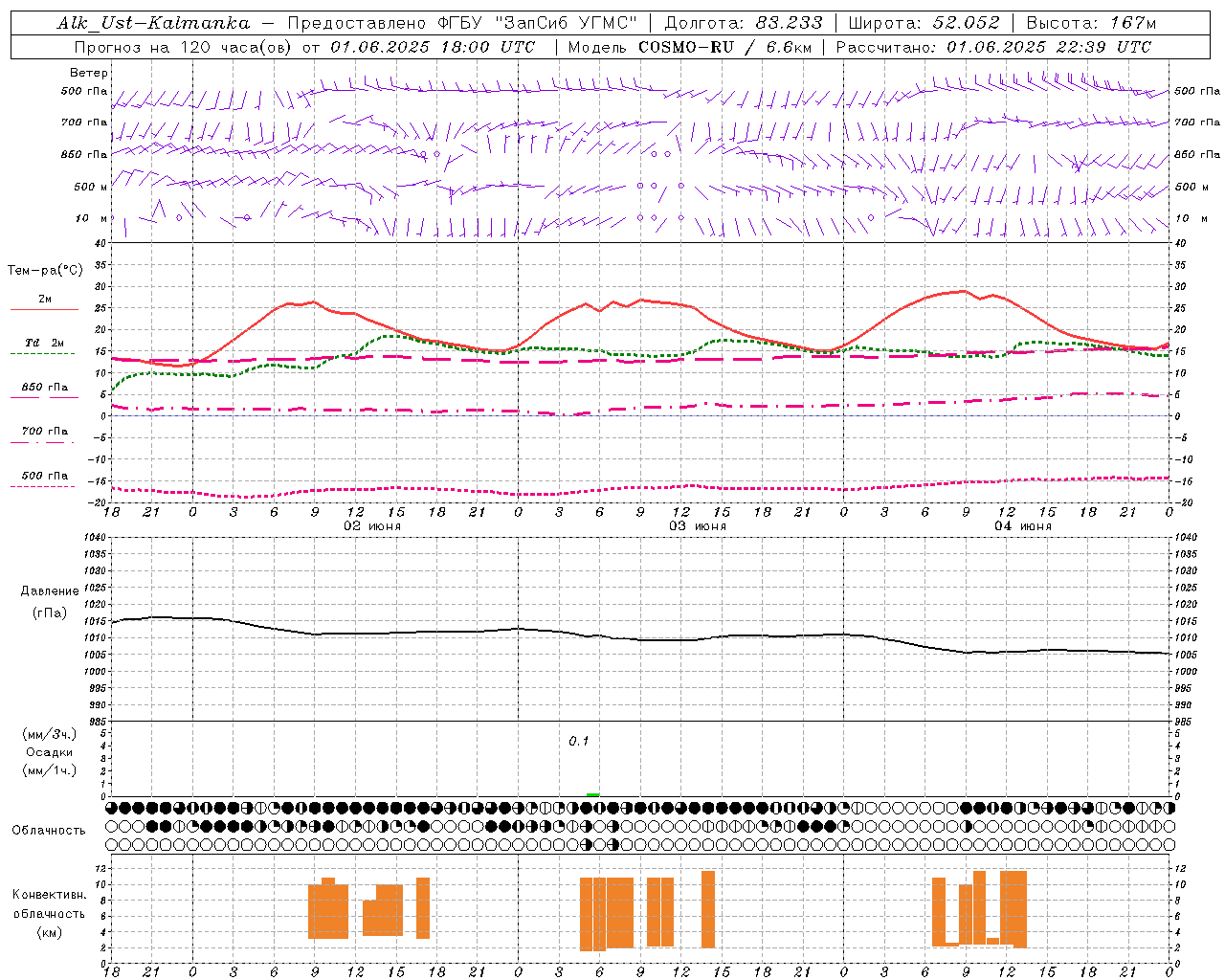Click the 500 гПа temperature legend entry

click(44, 476)
